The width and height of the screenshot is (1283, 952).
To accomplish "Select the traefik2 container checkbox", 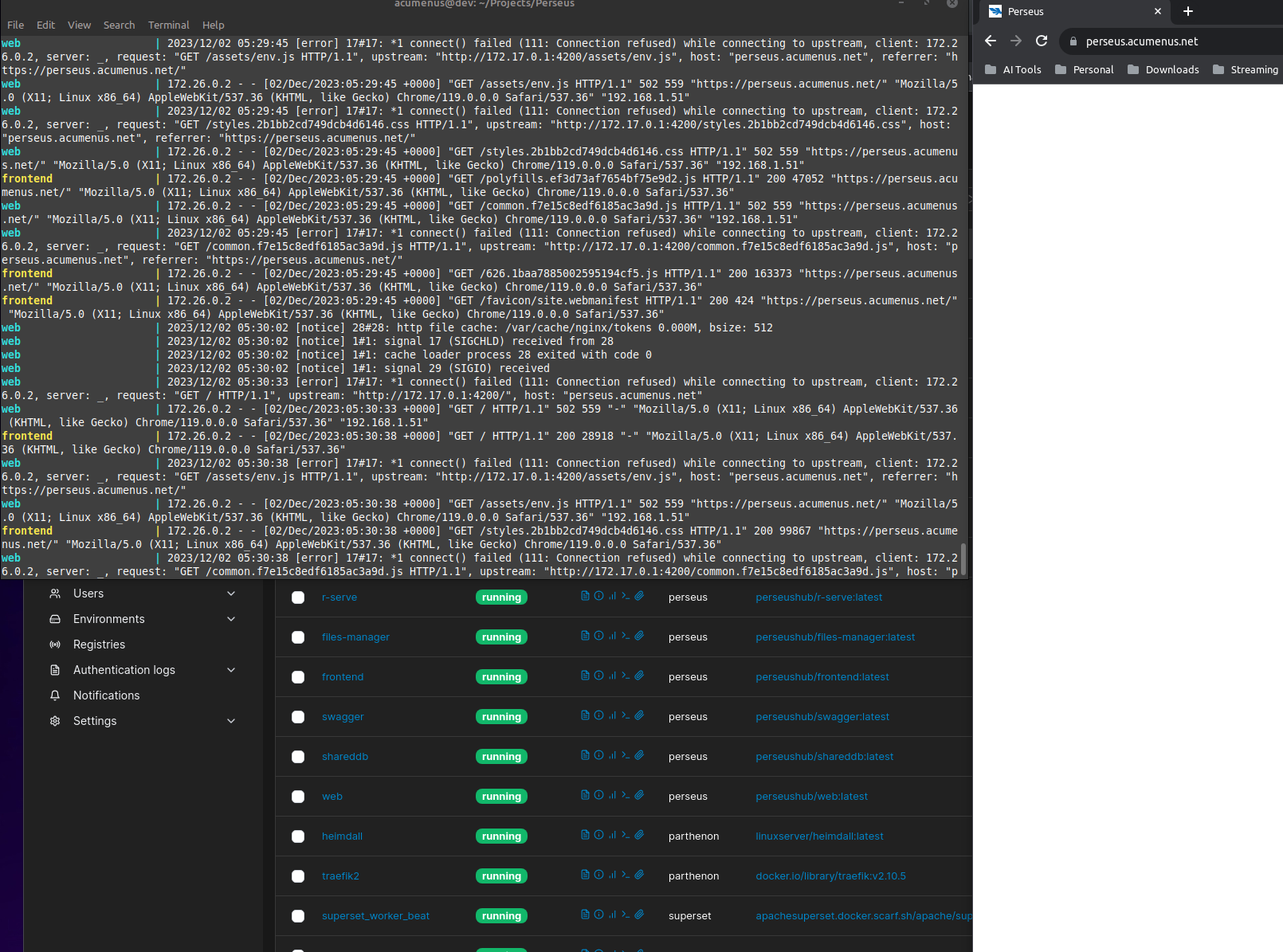I will [298, 876].
